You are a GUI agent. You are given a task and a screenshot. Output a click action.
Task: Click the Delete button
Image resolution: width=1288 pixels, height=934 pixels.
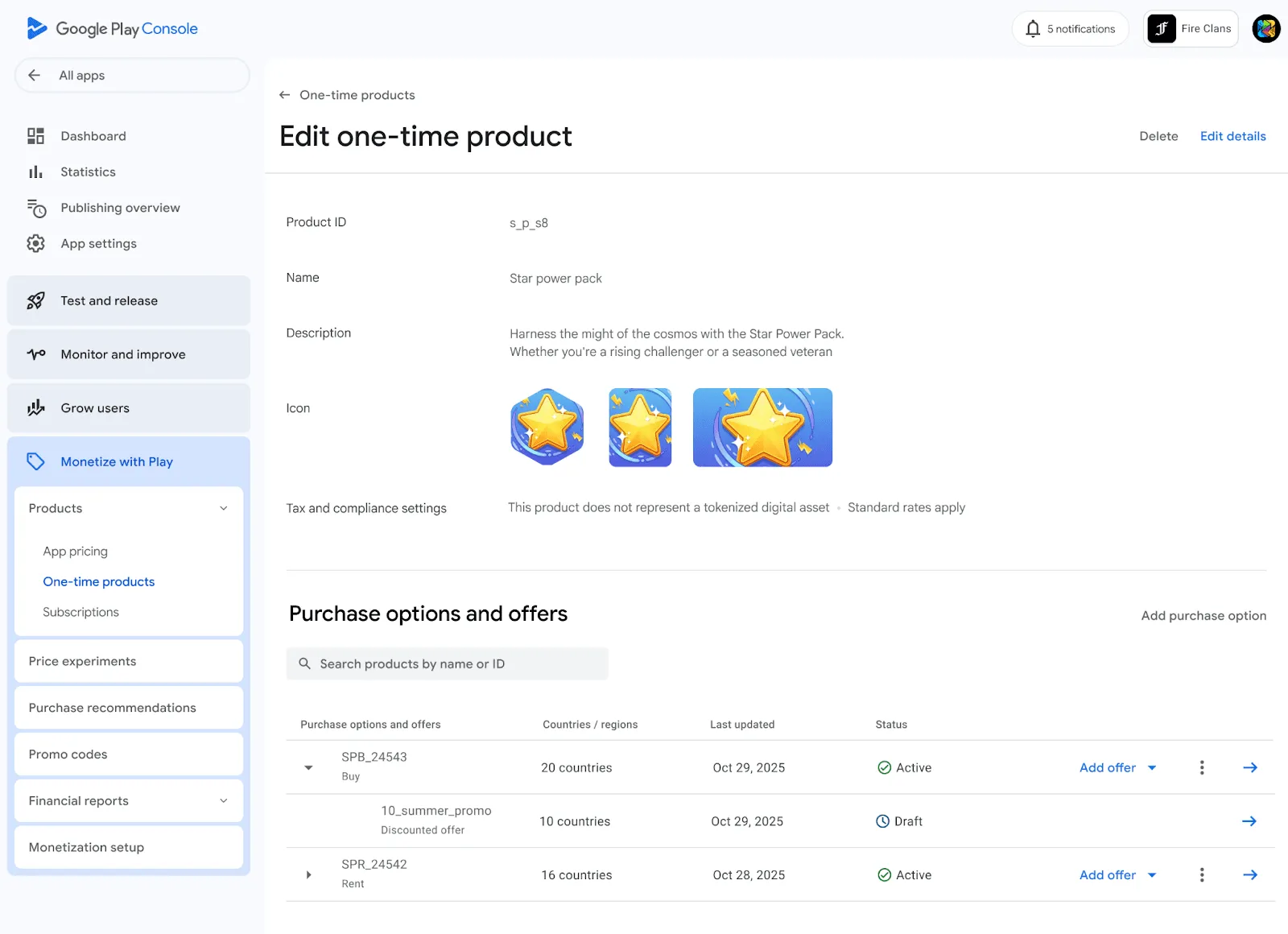click(x=1158, y=136)
